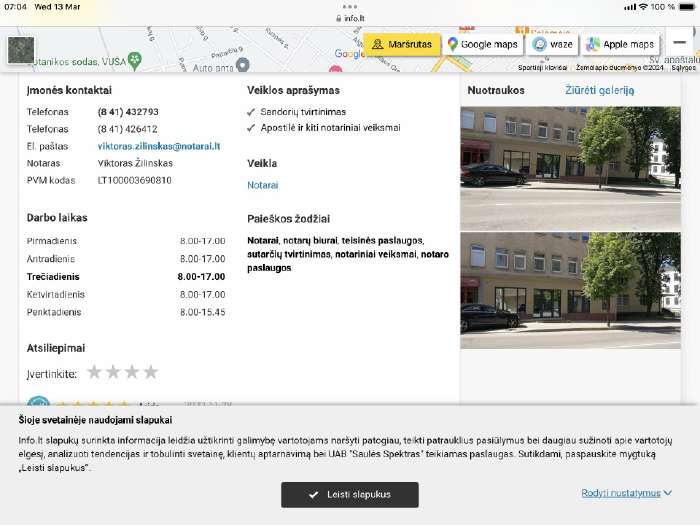700x525 pixels.
Task: Open location in Waze
Action: tap(554, 44)
